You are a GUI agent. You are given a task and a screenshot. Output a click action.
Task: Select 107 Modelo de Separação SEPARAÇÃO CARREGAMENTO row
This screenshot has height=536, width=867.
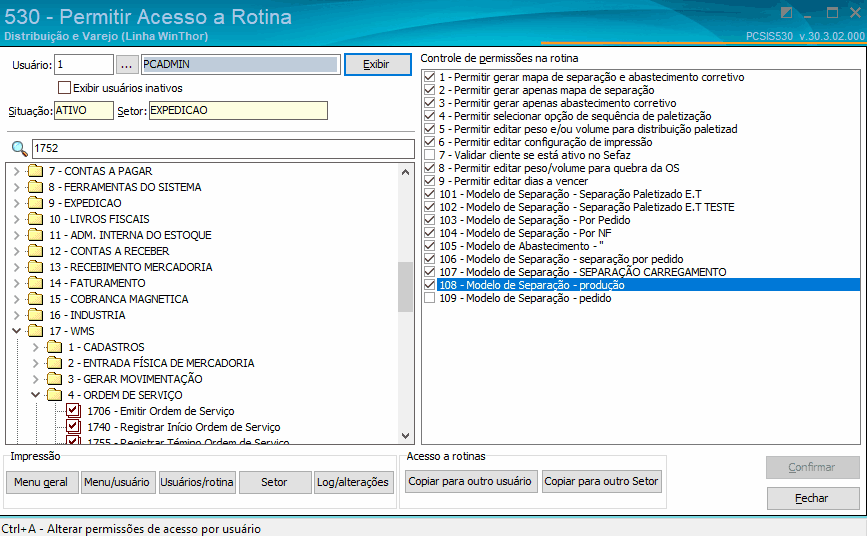[x=583, y=272]
